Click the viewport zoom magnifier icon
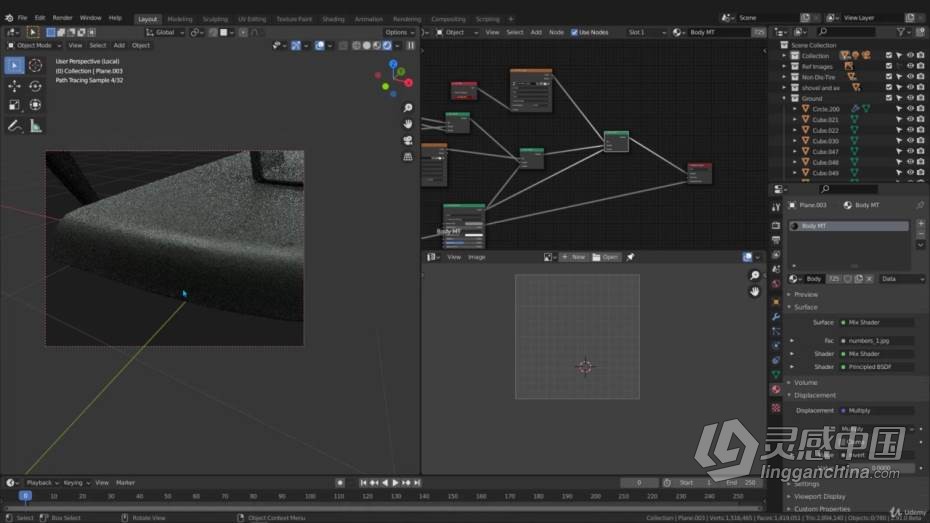The height and width of the screenshot is (523, 930). [x=408, y=108]
